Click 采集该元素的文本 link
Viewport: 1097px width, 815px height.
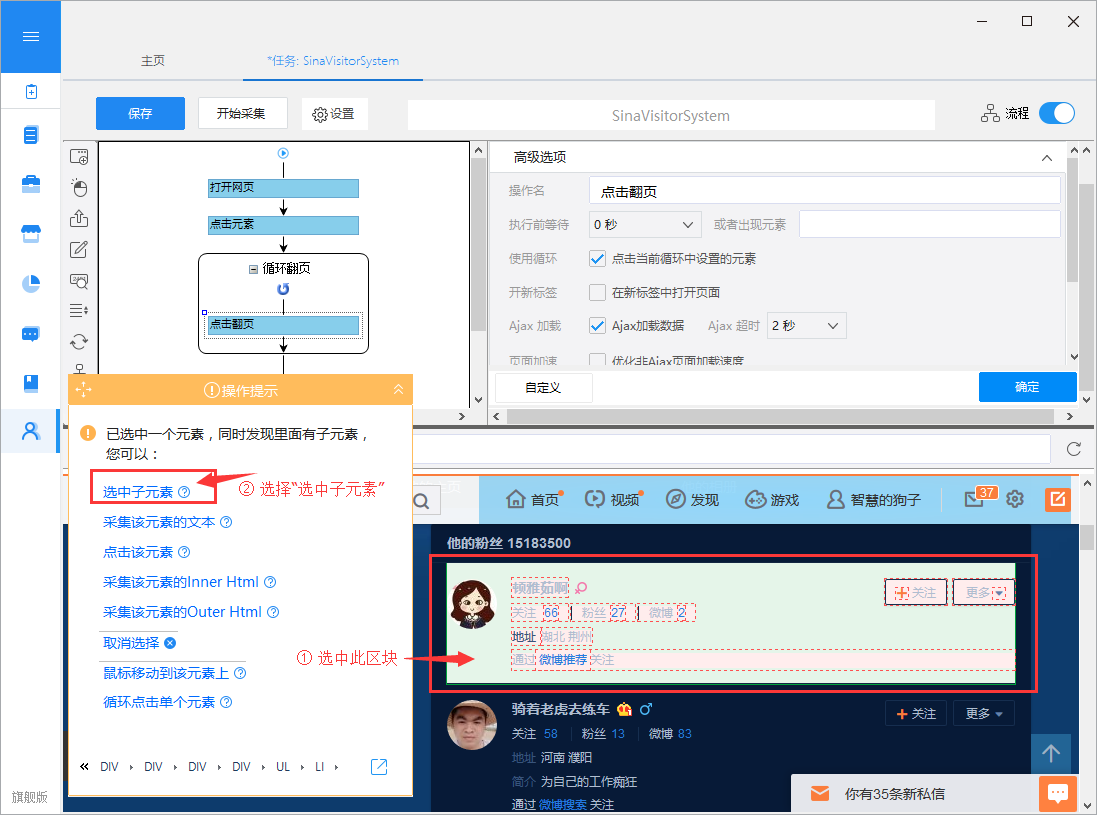click(159, 522)
